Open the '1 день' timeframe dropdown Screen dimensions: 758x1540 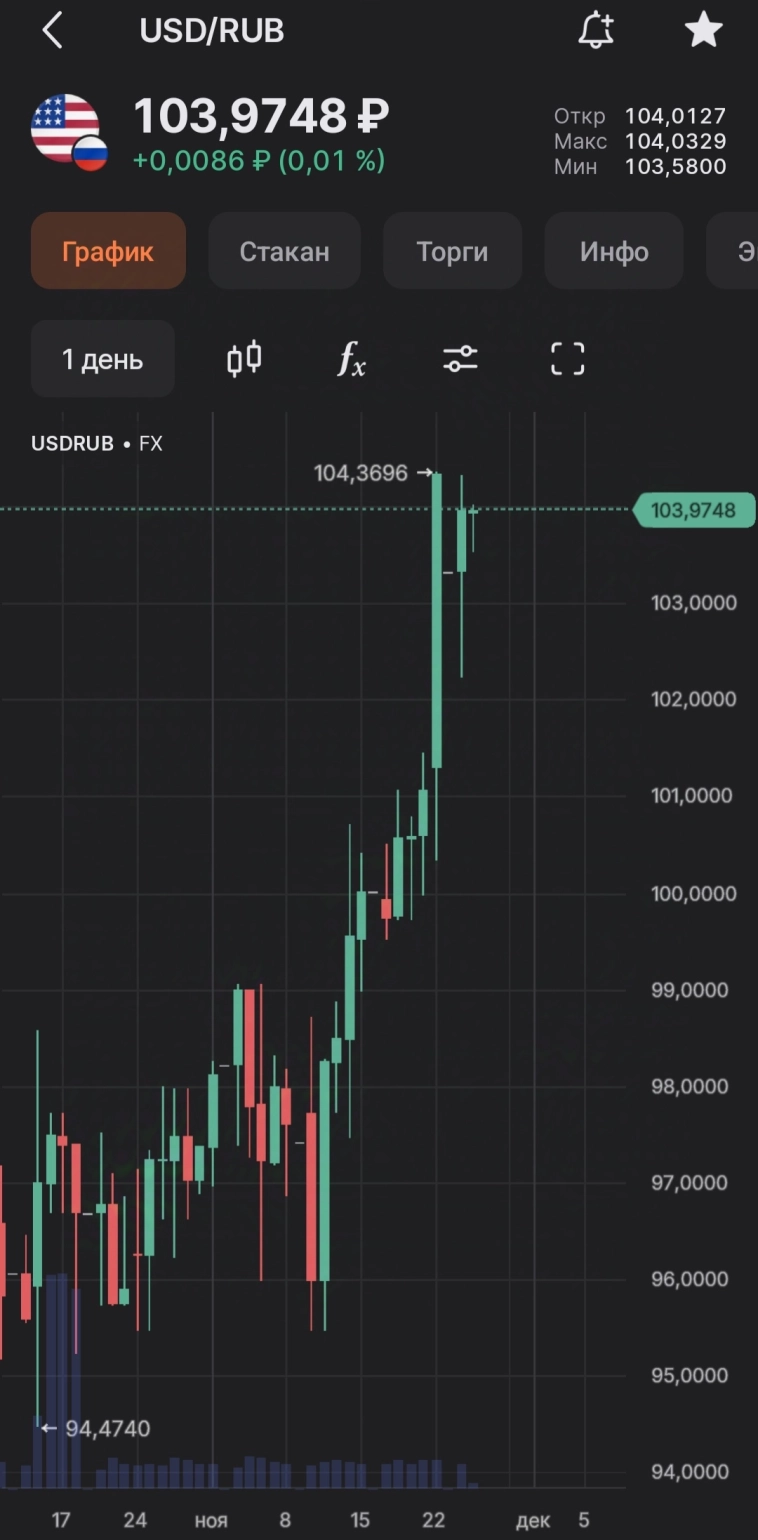[102, 359]
